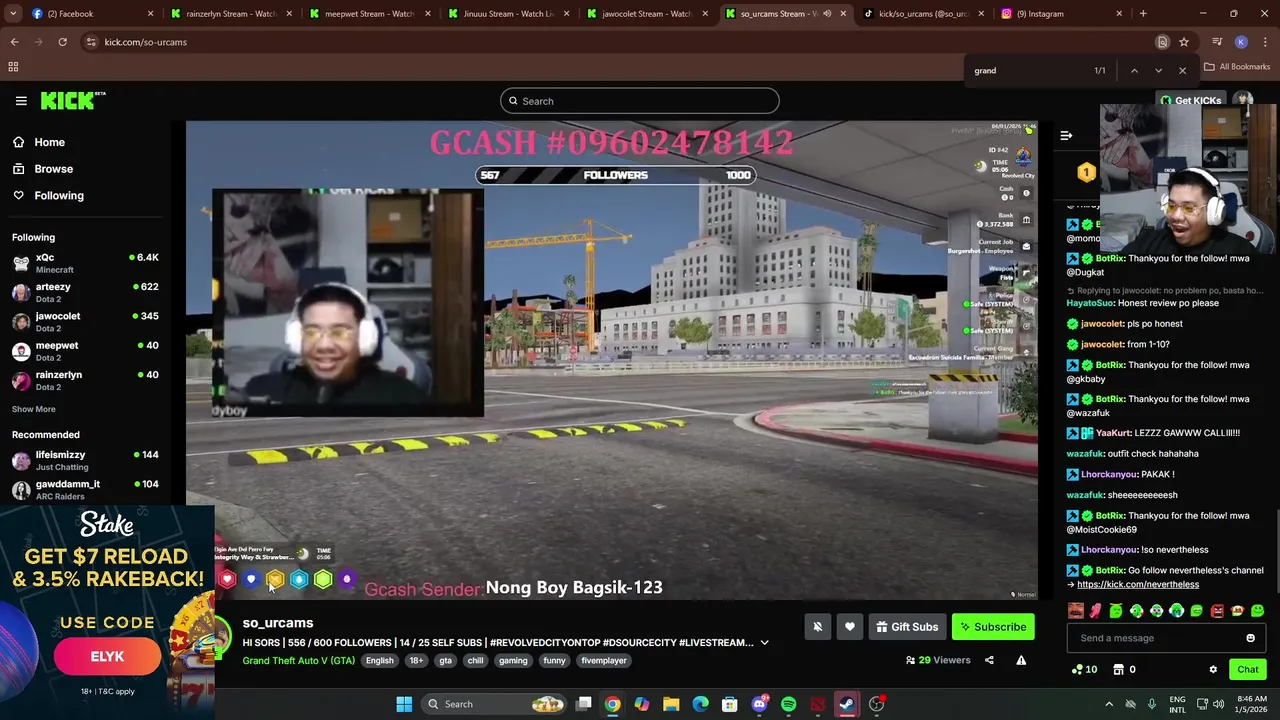
Task: Collapse the chat panel arrow icon
Action: [1066, 135]
